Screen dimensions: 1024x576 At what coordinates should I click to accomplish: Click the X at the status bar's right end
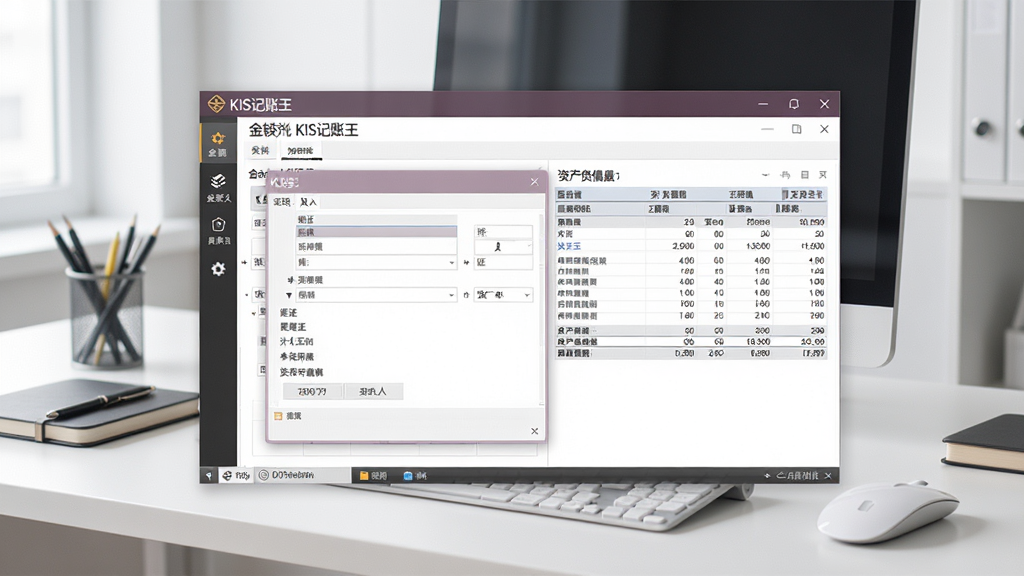point(828,475)
